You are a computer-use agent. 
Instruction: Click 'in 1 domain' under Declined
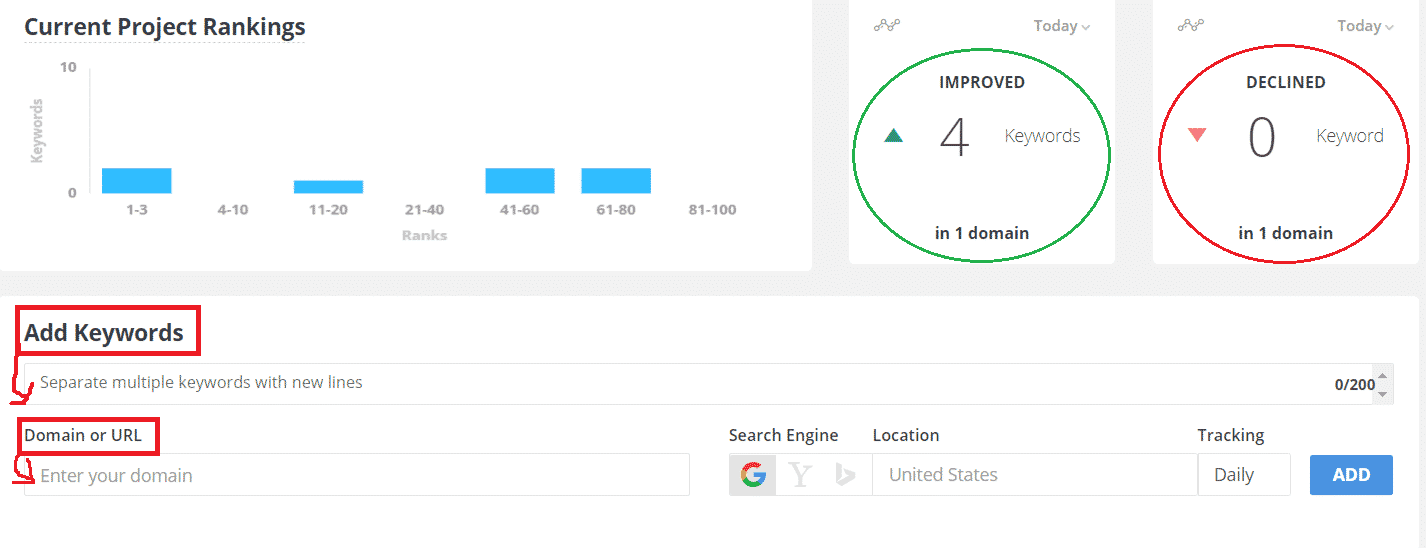(1286, 233)
